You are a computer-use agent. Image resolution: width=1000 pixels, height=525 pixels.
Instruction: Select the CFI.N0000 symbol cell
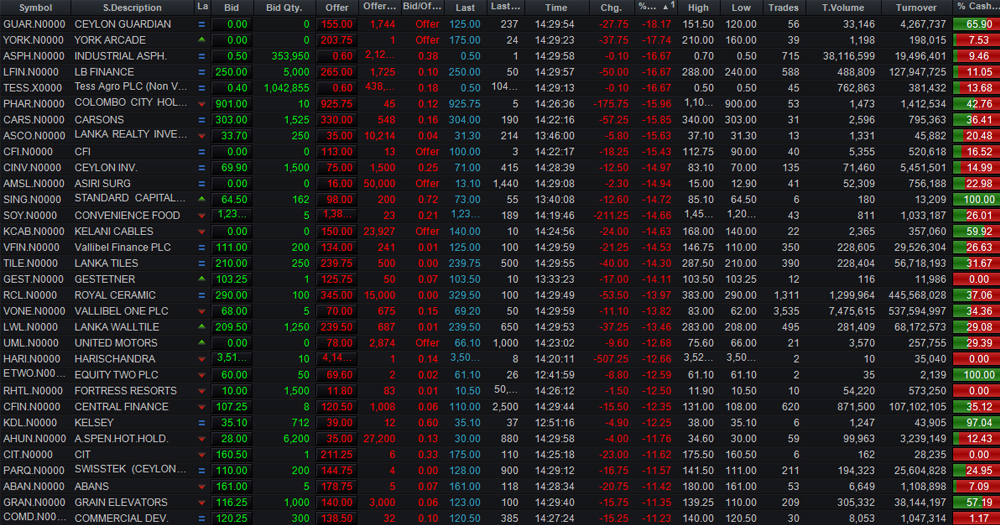click(28, 152)
